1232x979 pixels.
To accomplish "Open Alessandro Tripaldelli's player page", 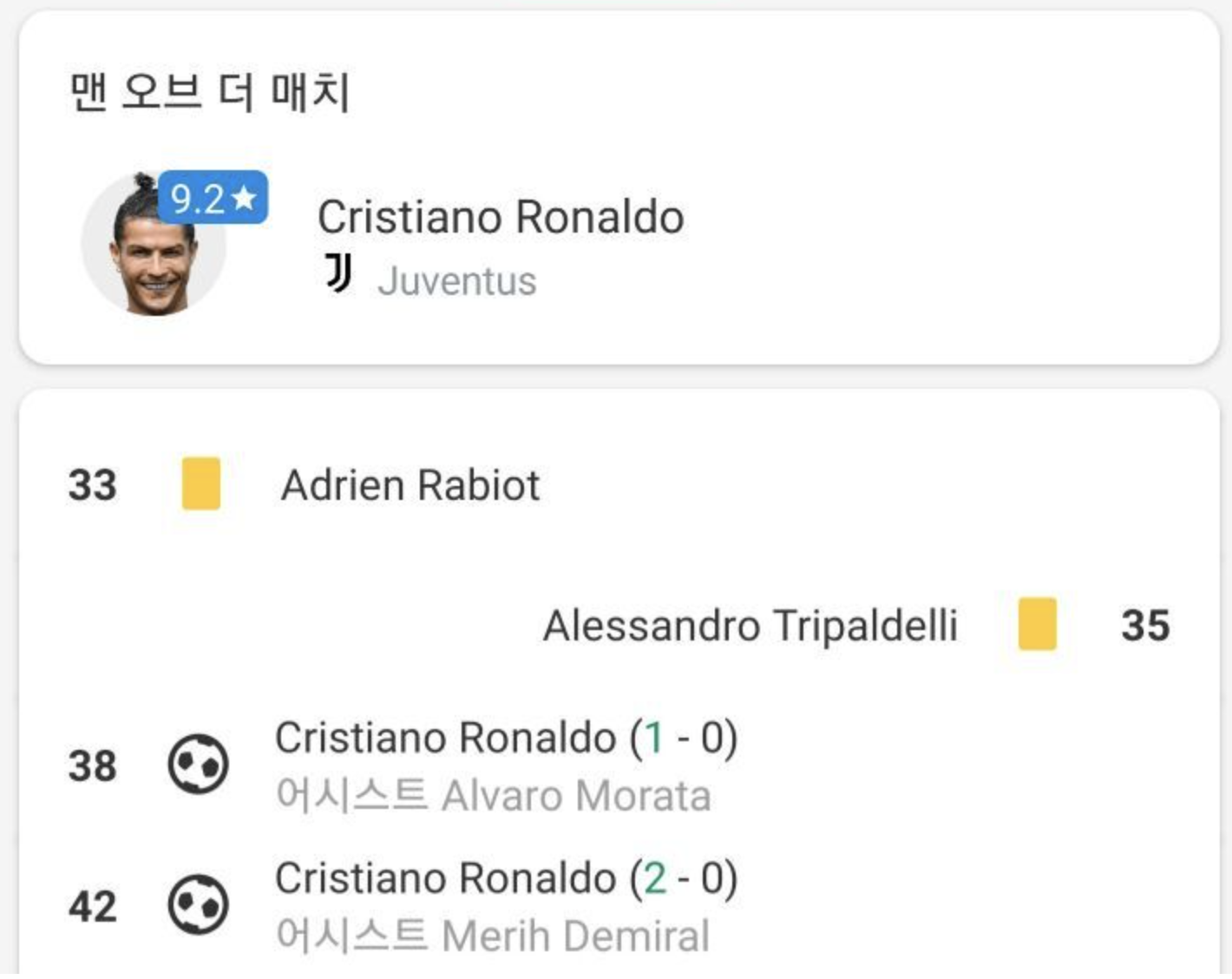I will coord(750,626).
